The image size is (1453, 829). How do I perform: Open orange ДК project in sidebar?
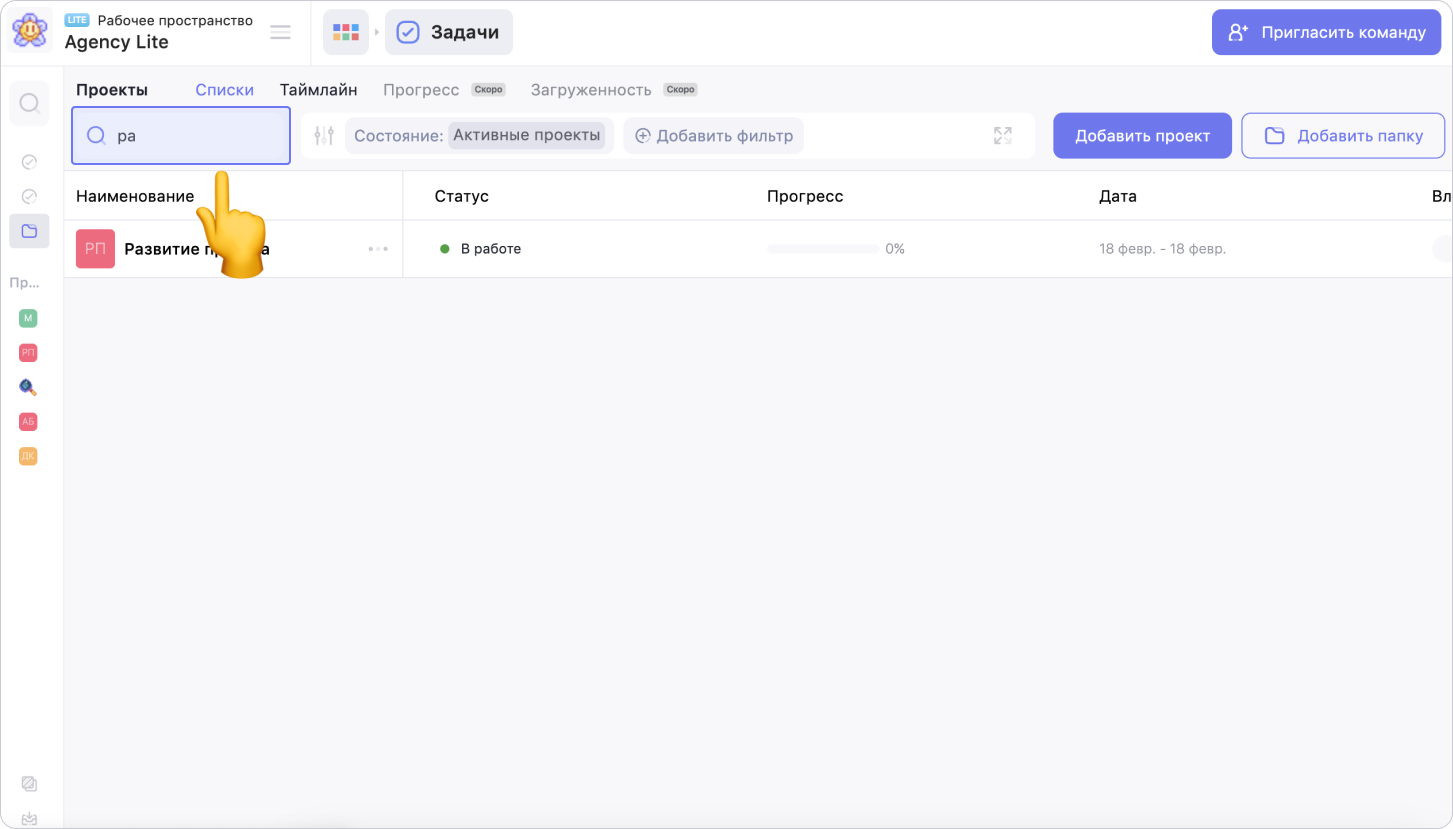(x=28, y=456)
